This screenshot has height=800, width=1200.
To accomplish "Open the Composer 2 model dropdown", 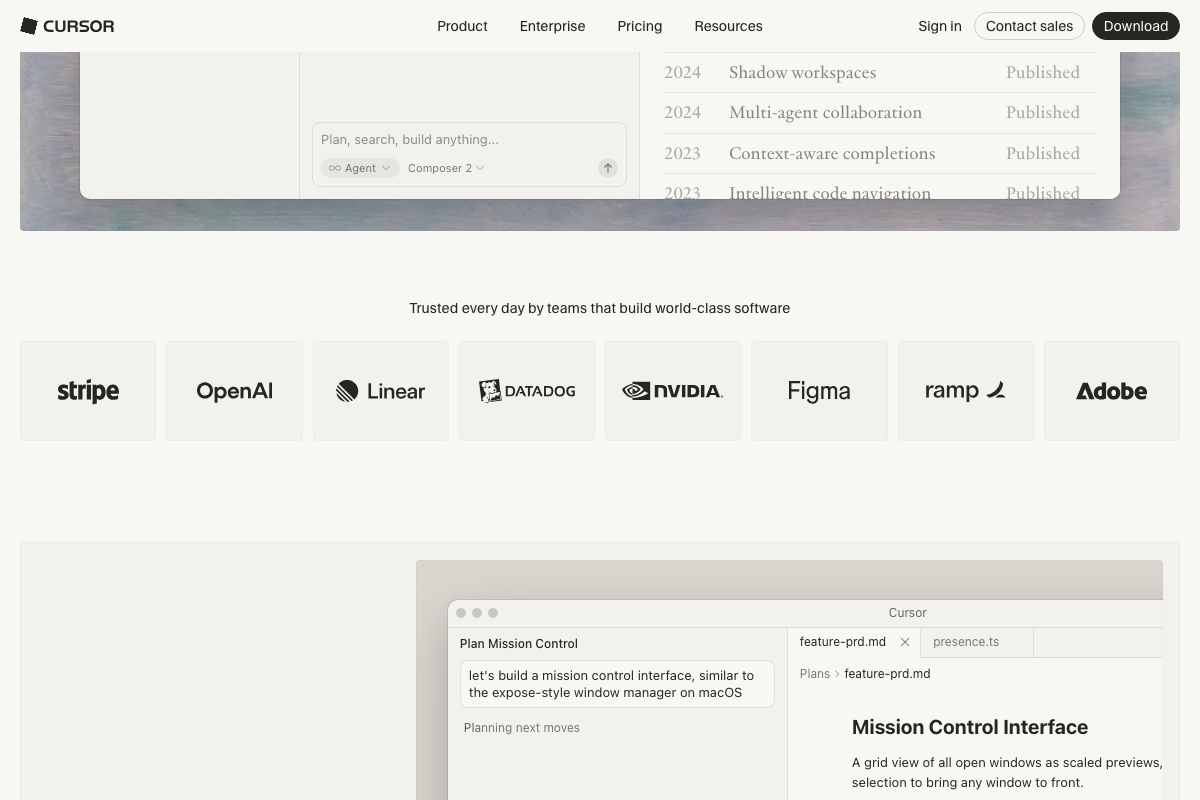I will point(446,168).
